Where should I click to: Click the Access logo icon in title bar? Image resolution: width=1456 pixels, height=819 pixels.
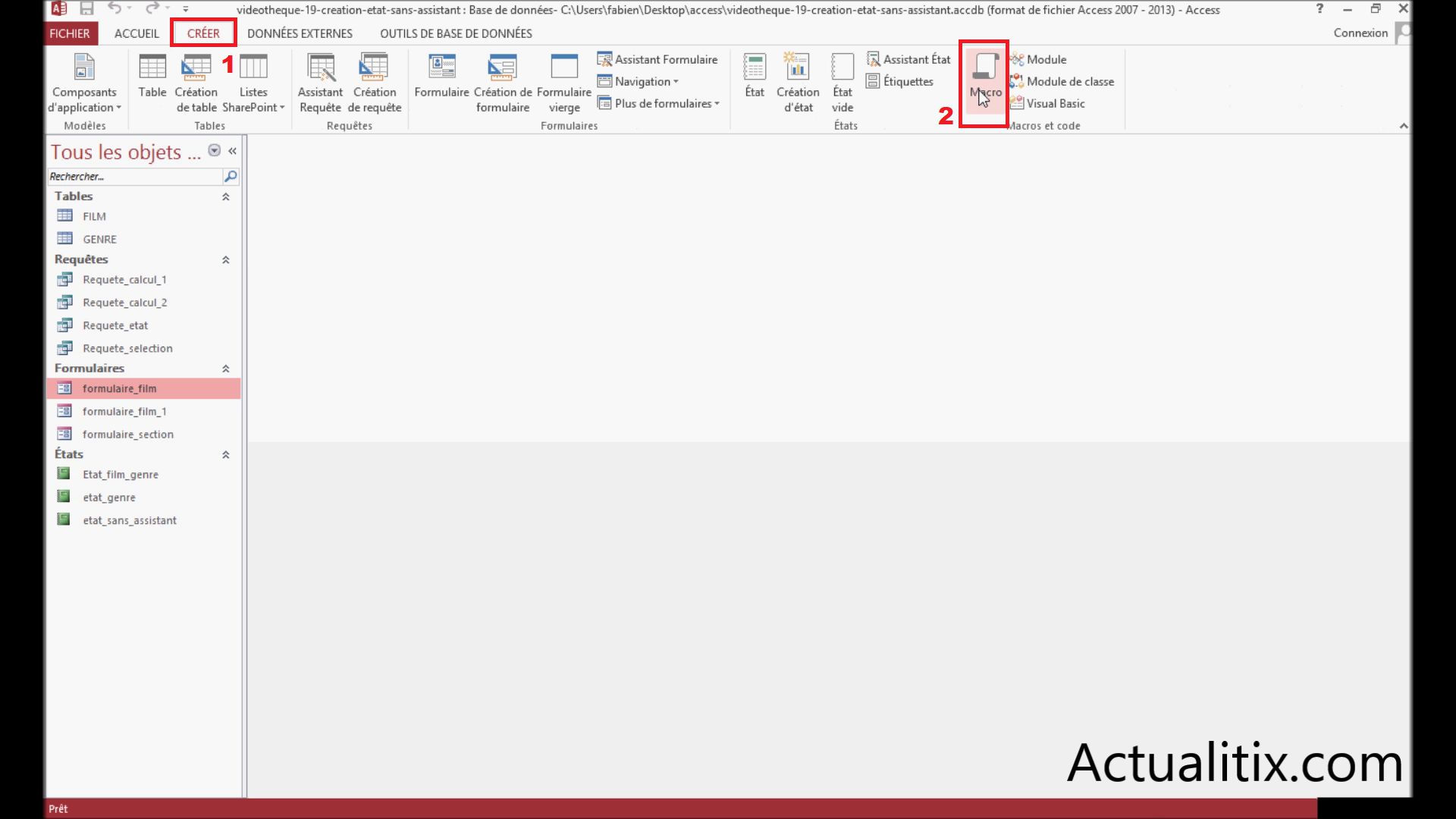59,9
